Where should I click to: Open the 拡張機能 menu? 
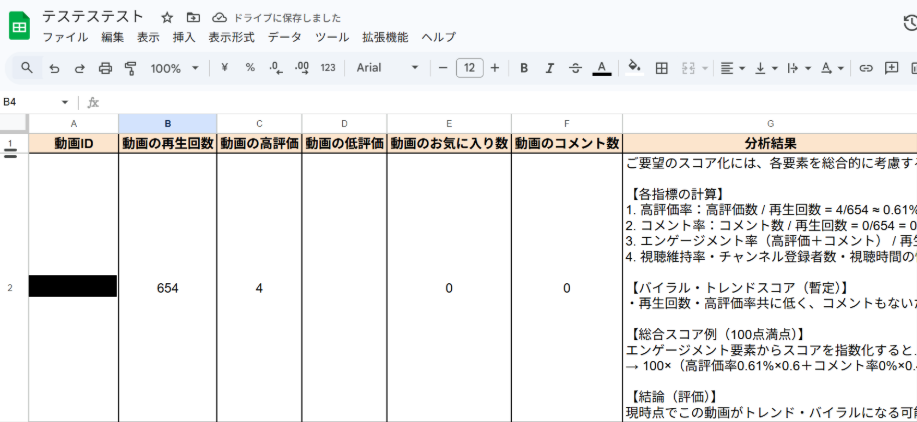[385, 37]
